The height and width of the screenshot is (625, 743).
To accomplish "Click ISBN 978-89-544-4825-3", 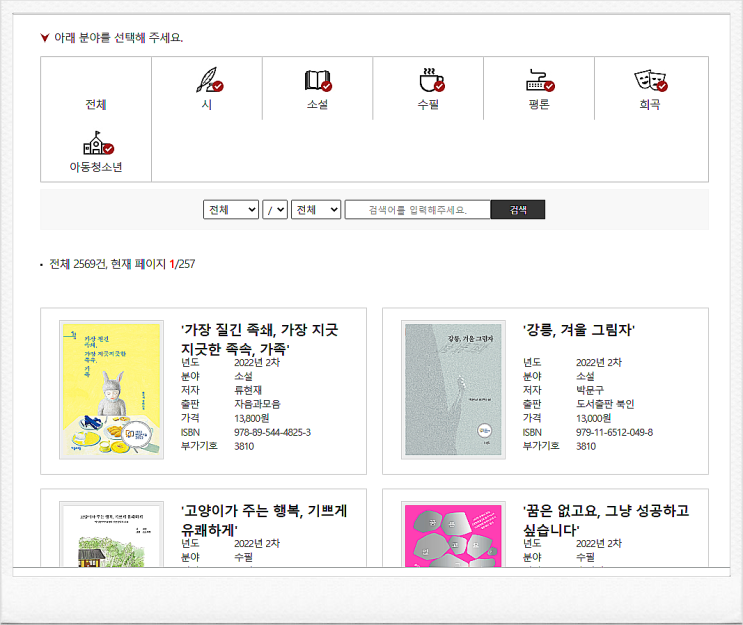I will [272, 432].
